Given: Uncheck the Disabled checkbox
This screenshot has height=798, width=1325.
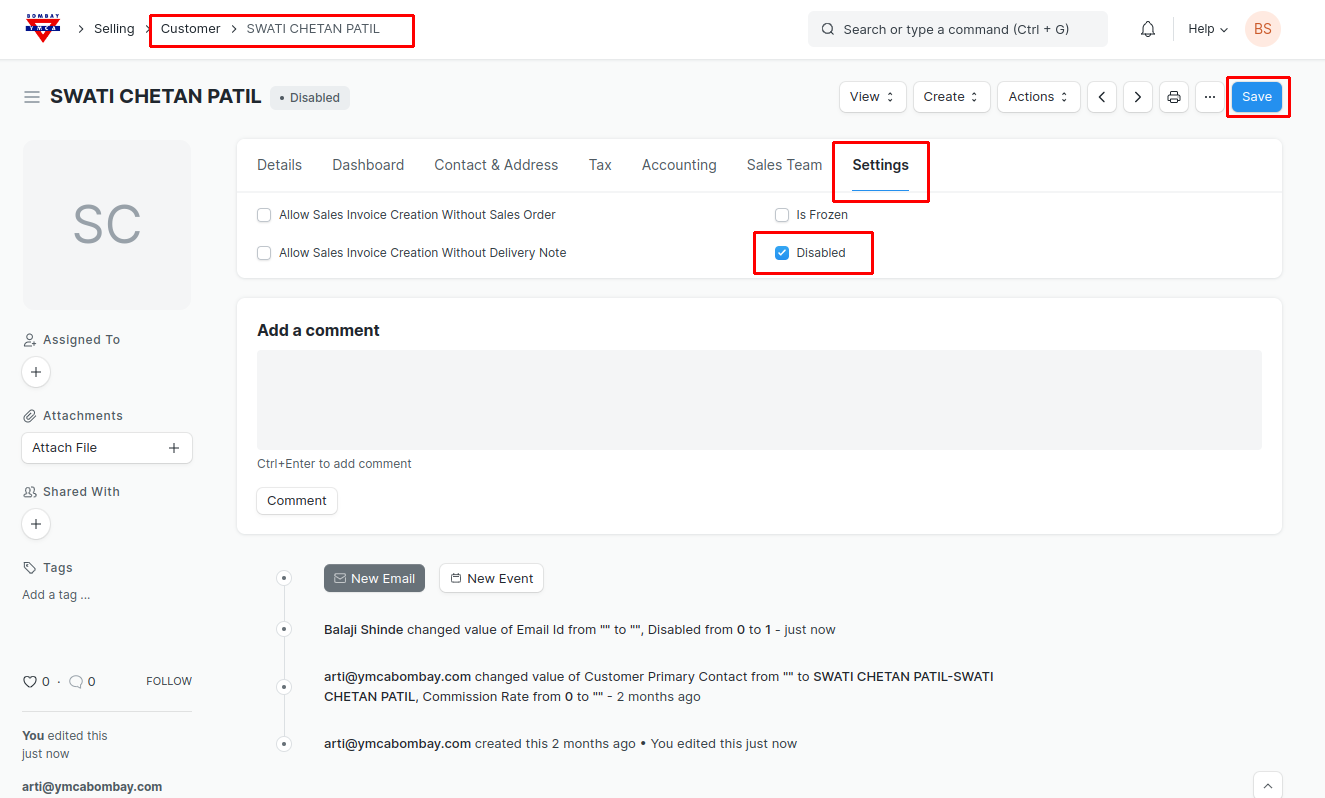Looking at the screenshot, I should pyautogui.click(x=782, y=253).
